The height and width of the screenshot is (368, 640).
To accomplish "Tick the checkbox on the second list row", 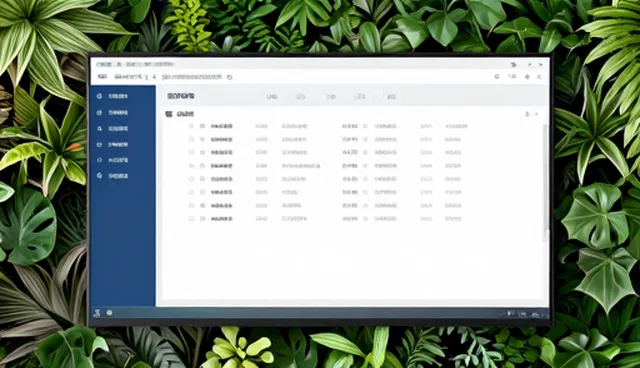I will click(191, 140).
